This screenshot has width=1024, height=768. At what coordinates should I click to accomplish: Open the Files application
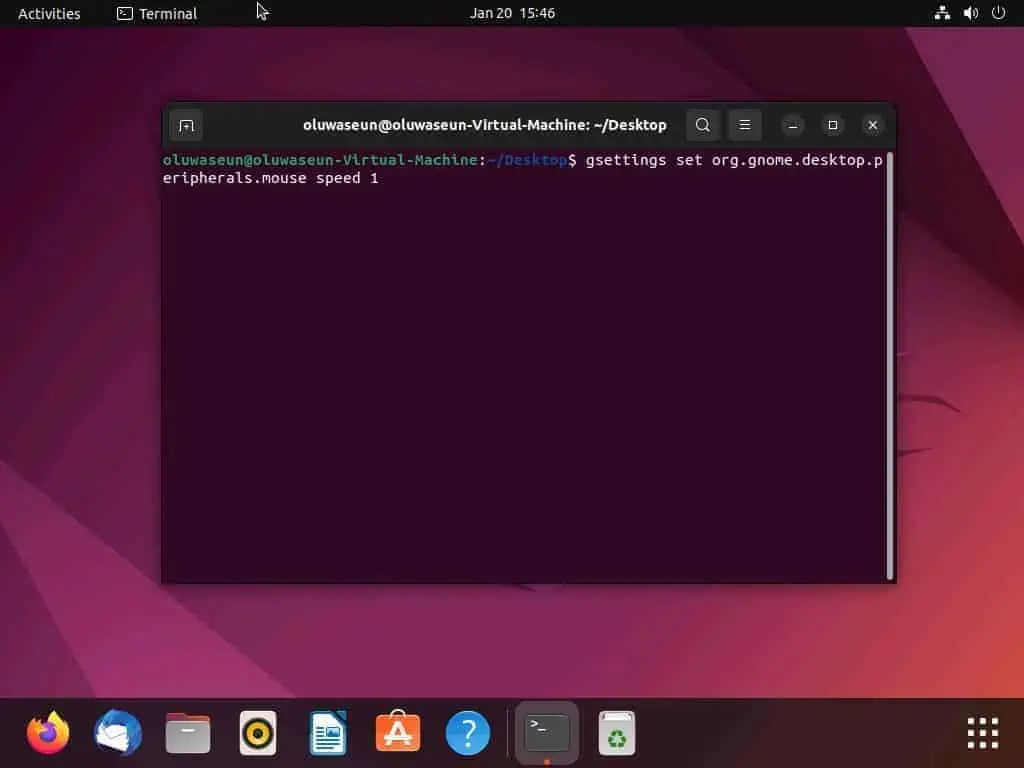187,732
